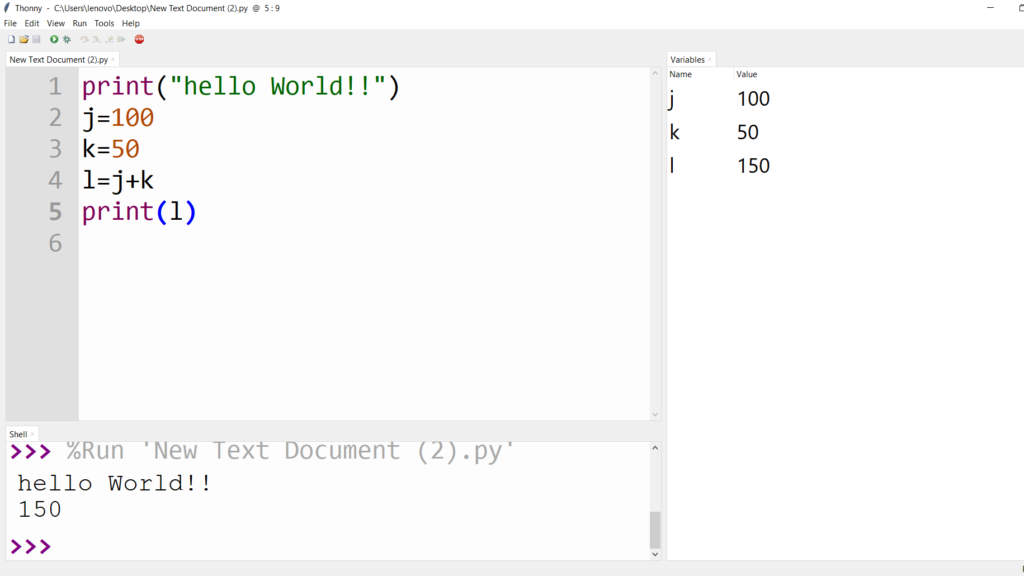Select variable k row name
This screenshot has width=1024, height=576.
tap(675, 133)
